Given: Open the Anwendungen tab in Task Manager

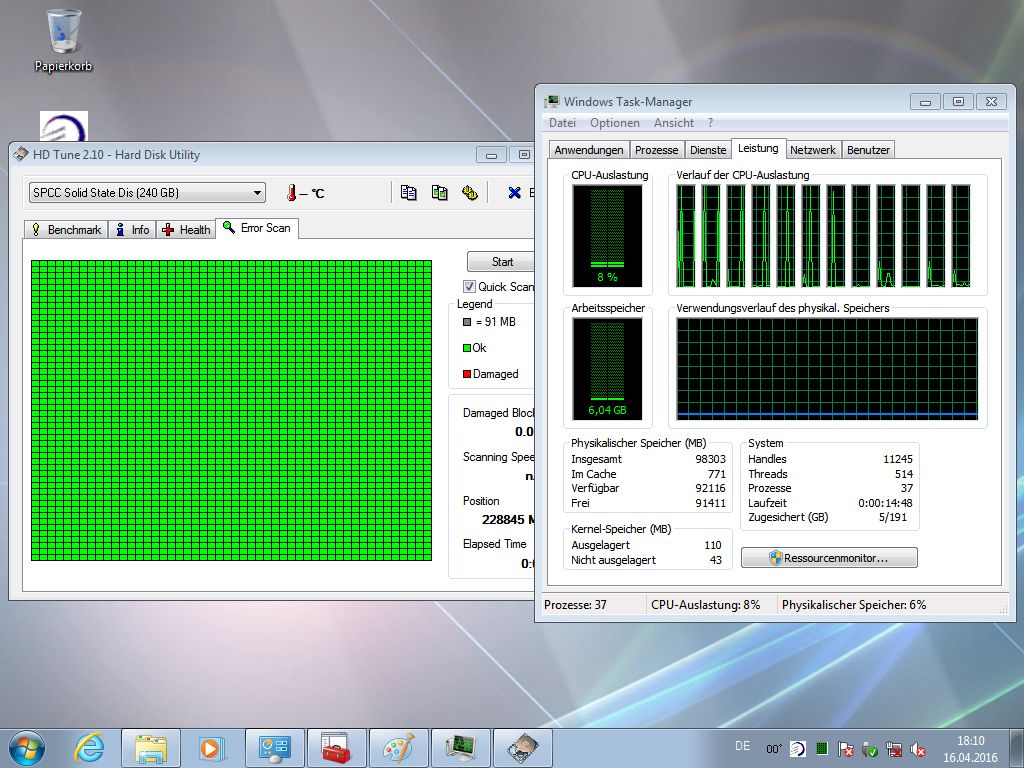Looking at the screenshot, I should pyautogui.click(x=589, y=150).
